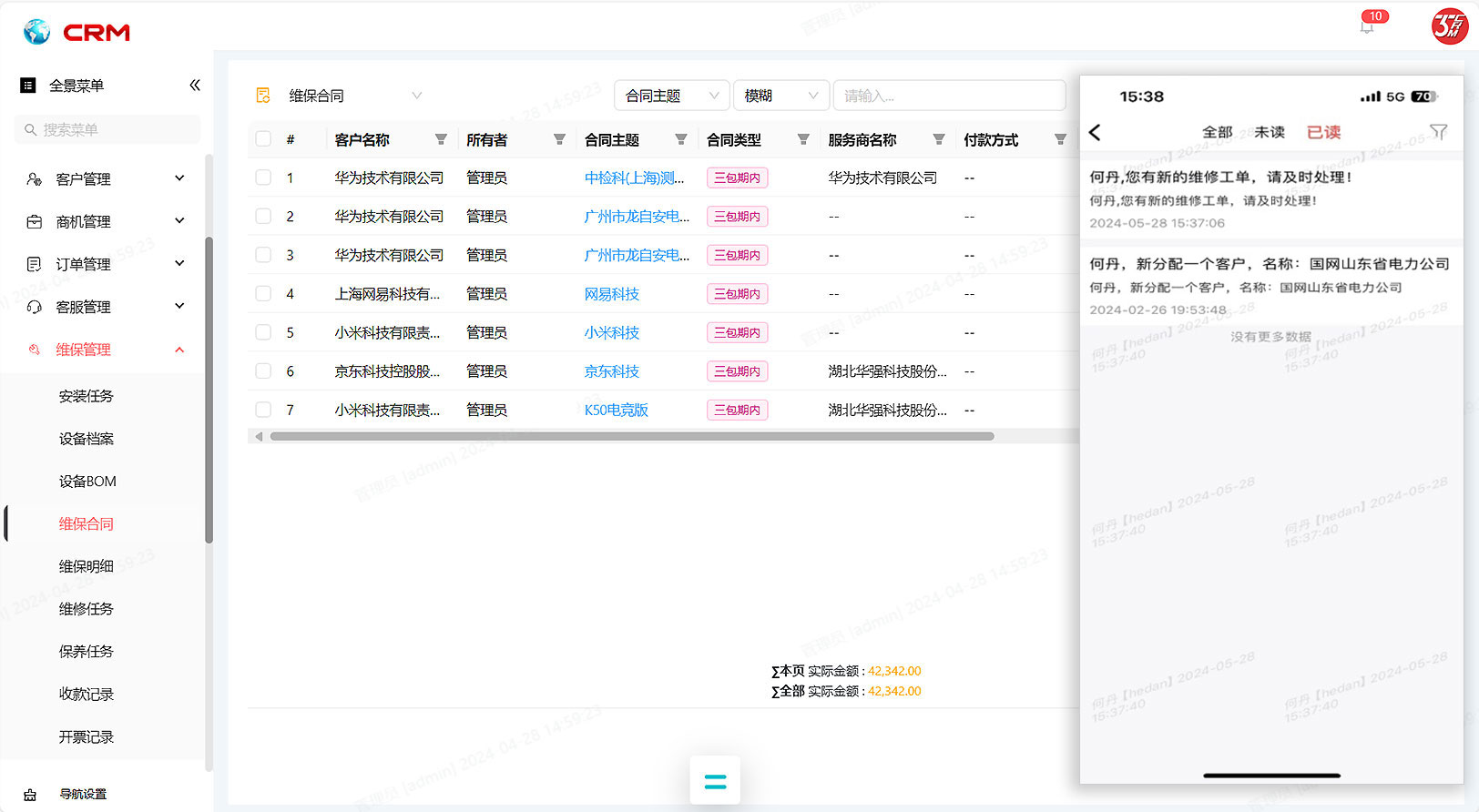
Task: Open contract link 中检科(上海)测...
Action: (634, 178)
